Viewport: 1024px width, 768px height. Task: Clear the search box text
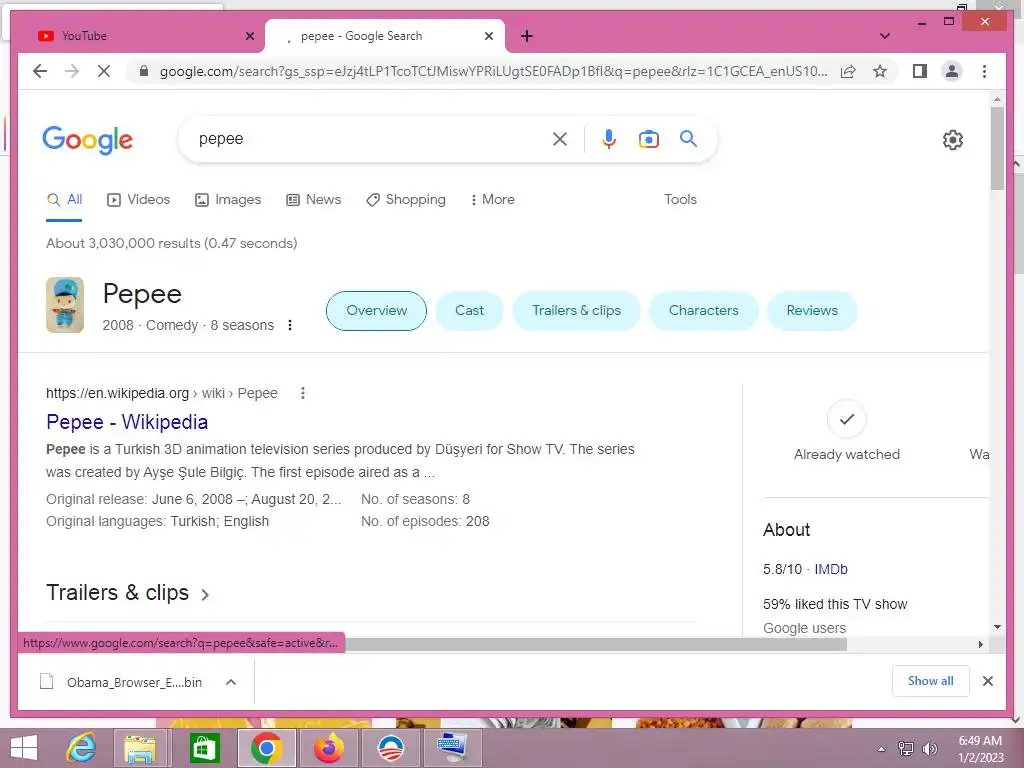coord(560,139)
